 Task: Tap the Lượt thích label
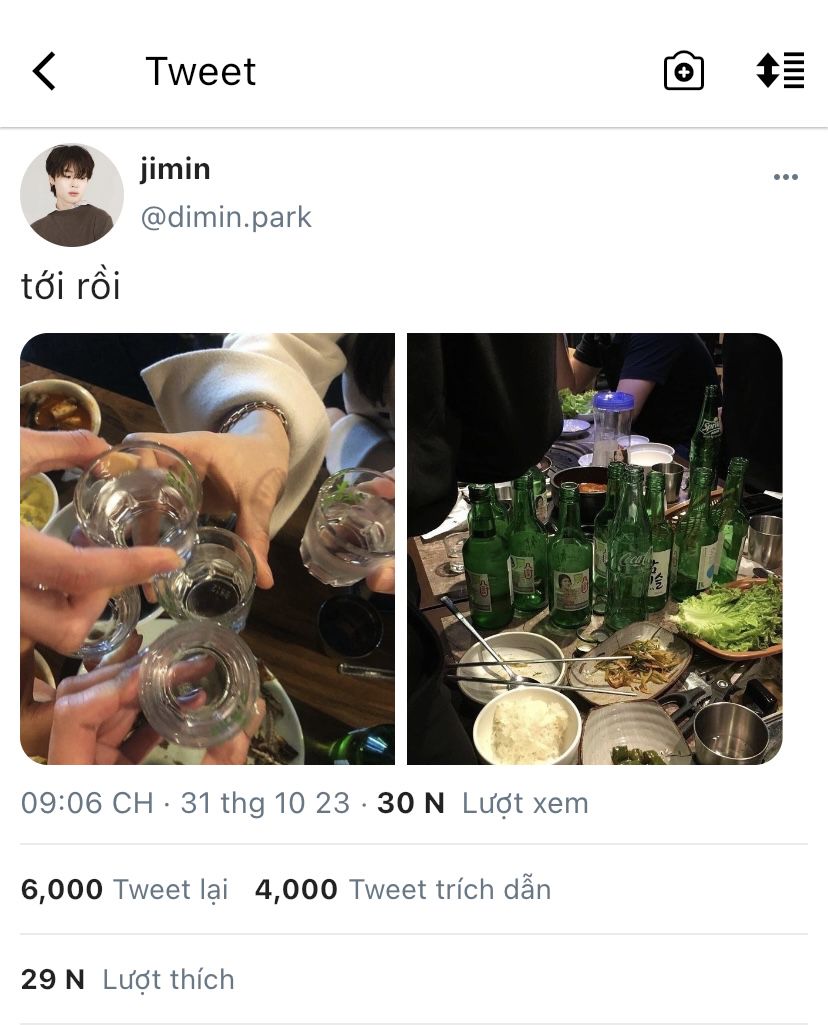169,980
